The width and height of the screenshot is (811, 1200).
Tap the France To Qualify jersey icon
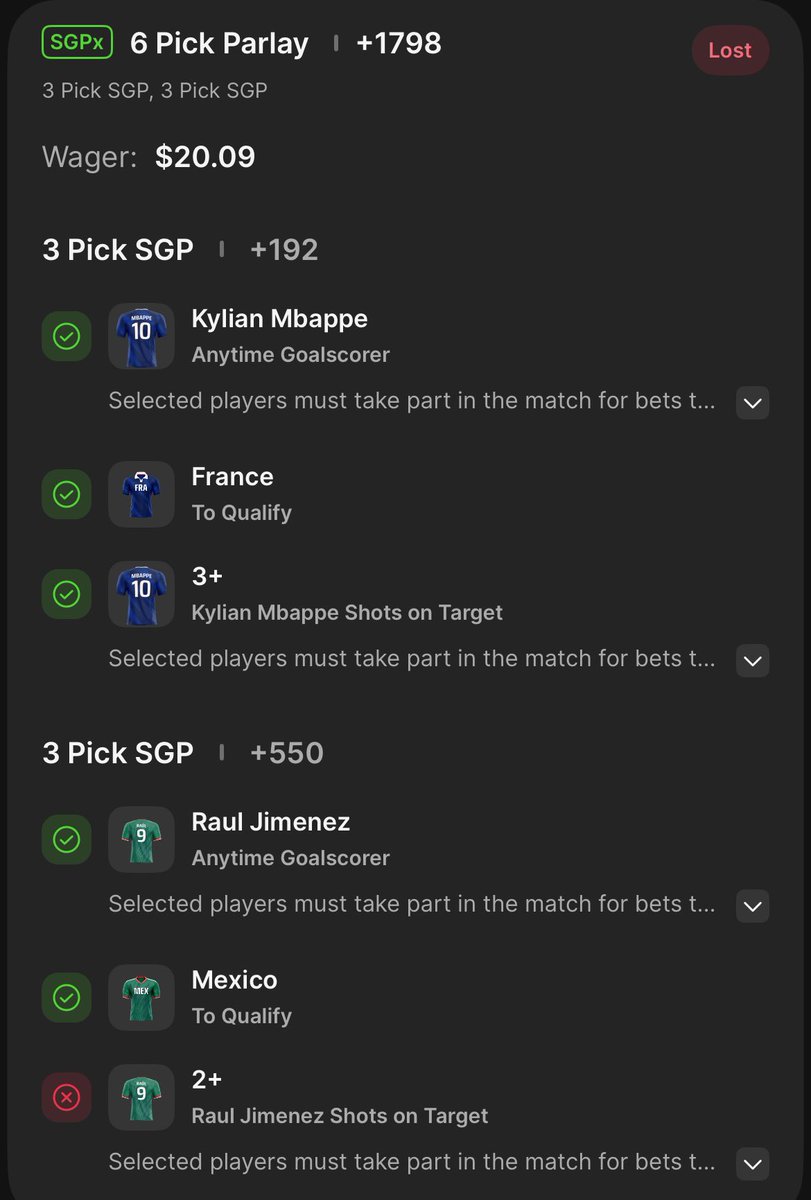pos(141,494)
